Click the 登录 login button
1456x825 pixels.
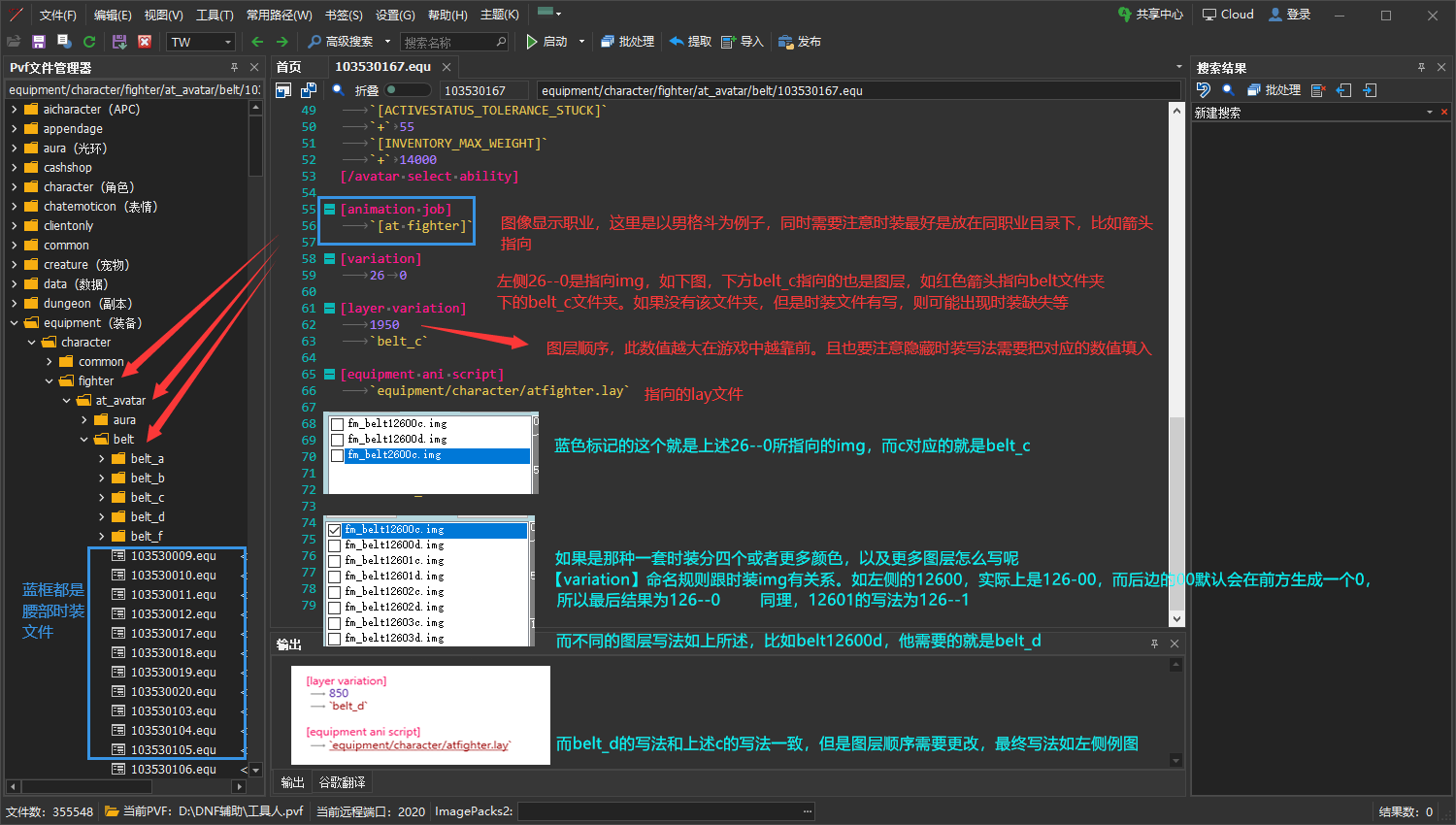tap(1290, 15)
